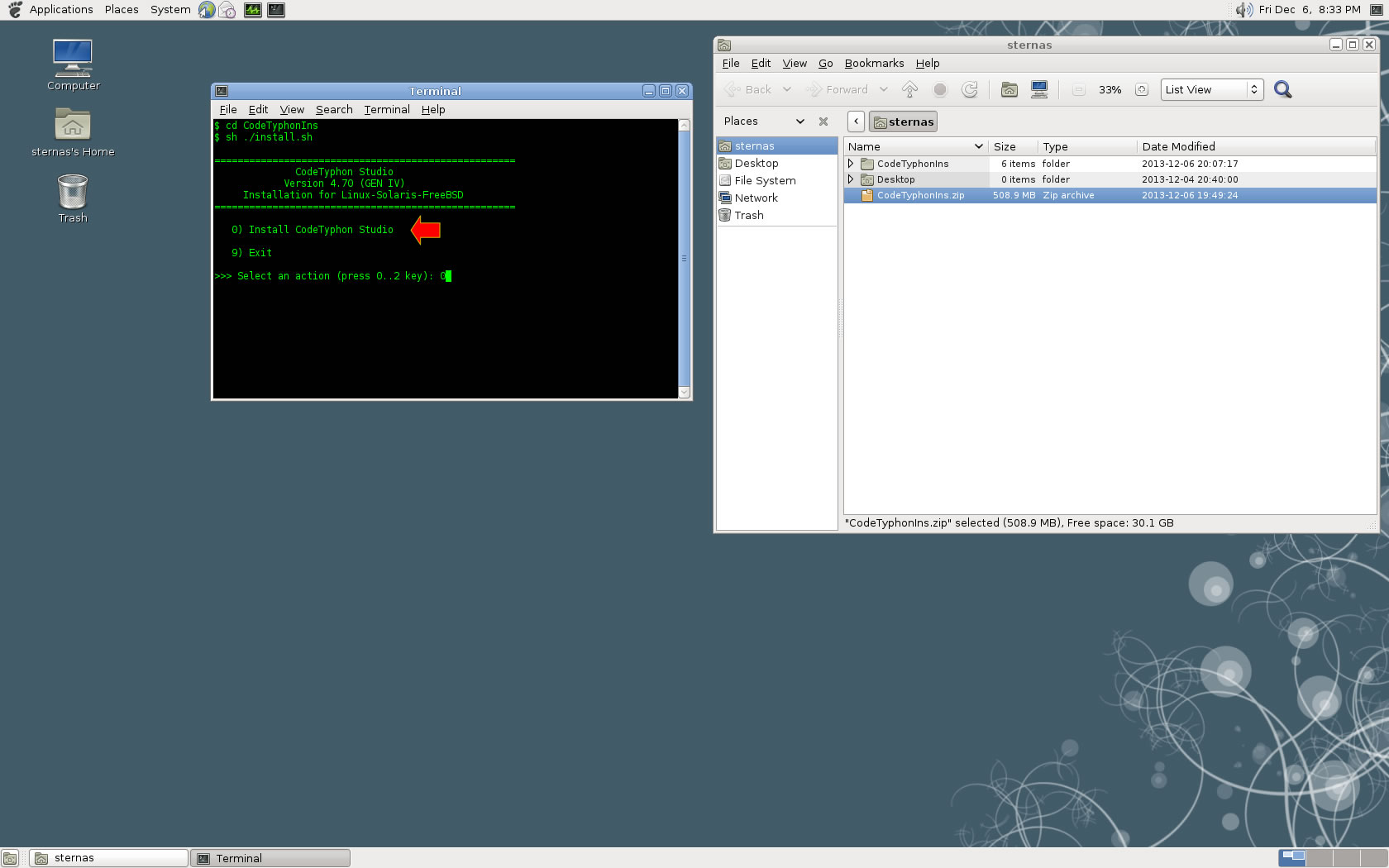Open View menu in Terminal window

(292, 109)
